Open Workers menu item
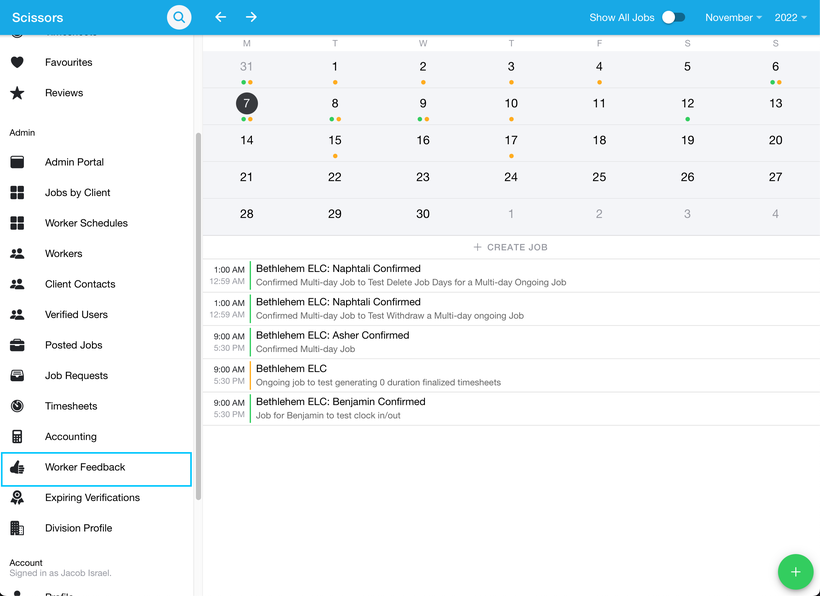The width and height of the screenshot is (820, 596). (97, 254)
